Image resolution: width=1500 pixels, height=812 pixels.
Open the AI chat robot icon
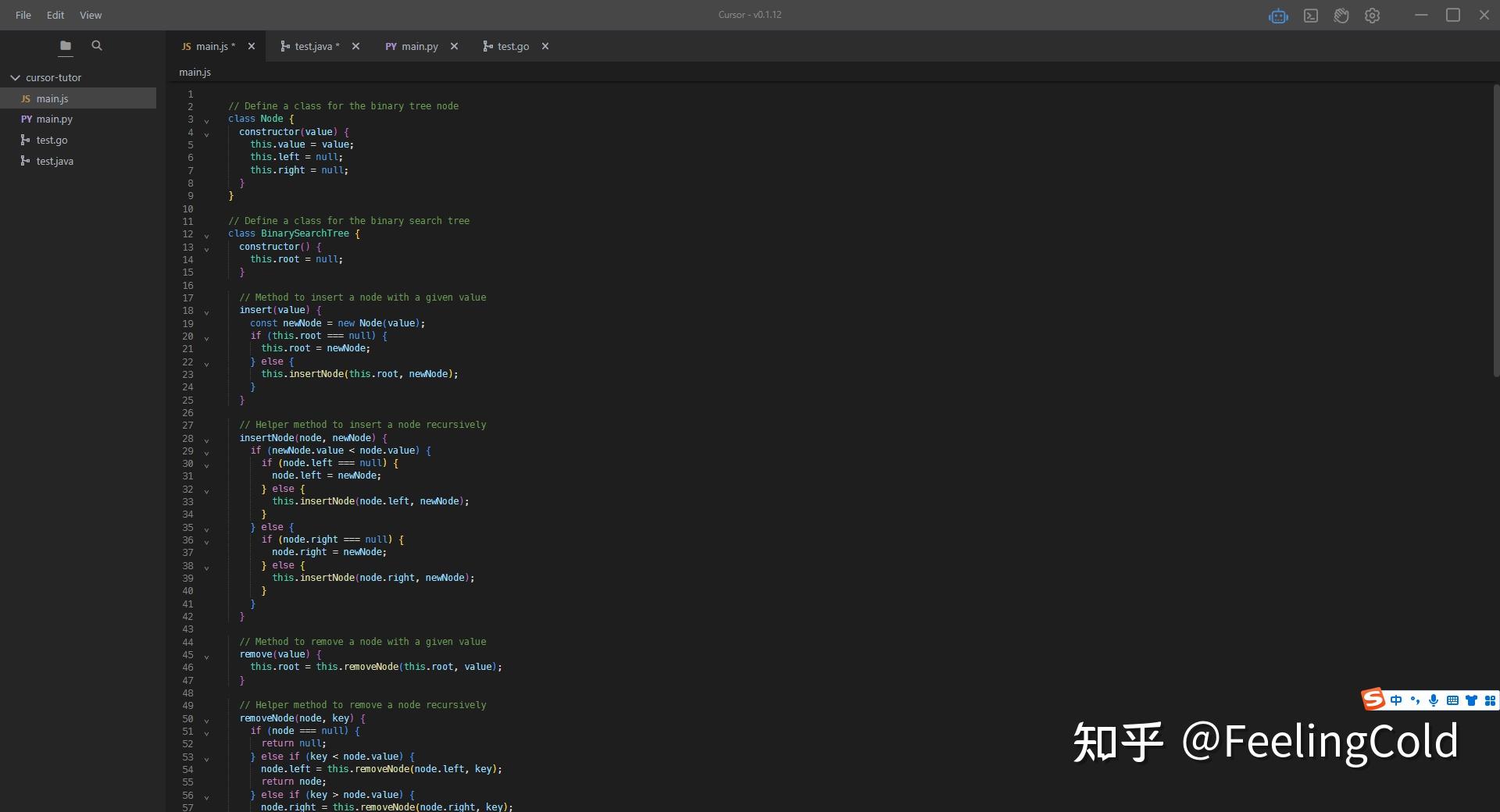click(x=1278, y=15)
